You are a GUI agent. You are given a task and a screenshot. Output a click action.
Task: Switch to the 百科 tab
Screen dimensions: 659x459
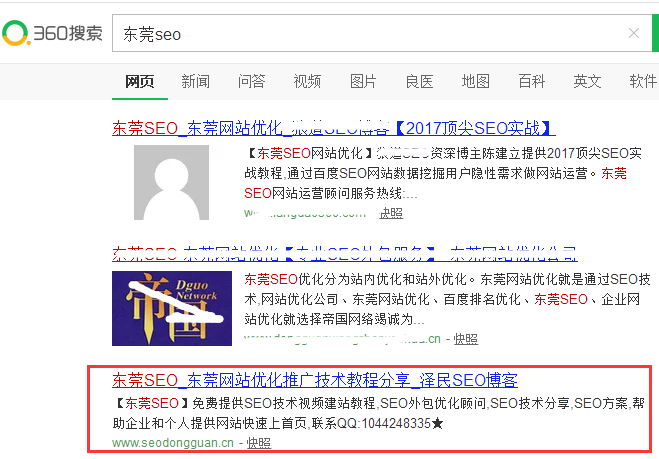point(531,81)
